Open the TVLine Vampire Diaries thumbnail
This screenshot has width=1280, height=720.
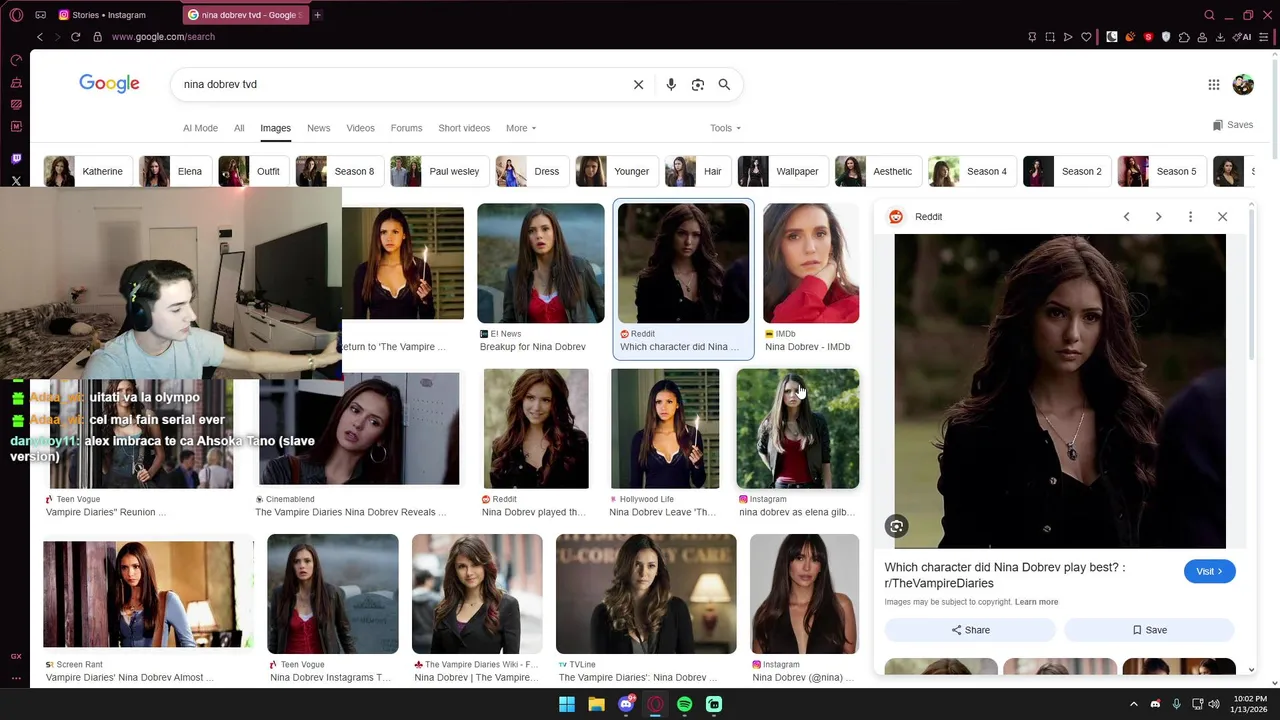click(646, 594)
